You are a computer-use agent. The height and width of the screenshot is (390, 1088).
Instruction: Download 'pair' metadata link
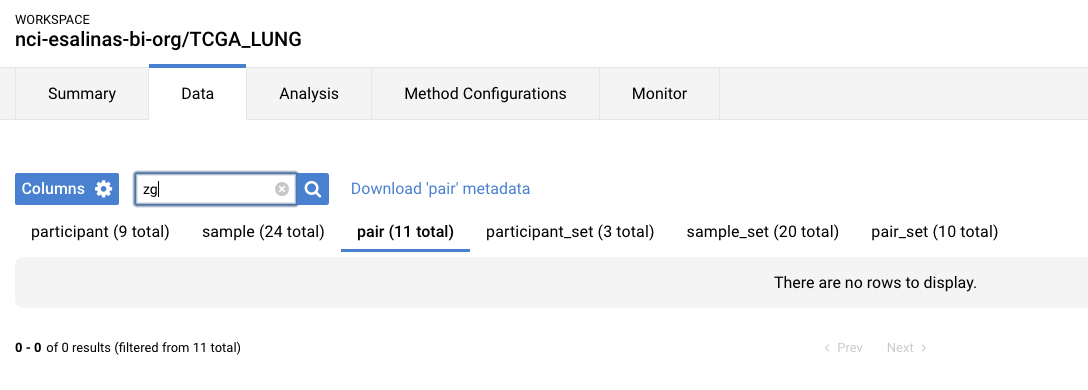(x=441, y=189)
